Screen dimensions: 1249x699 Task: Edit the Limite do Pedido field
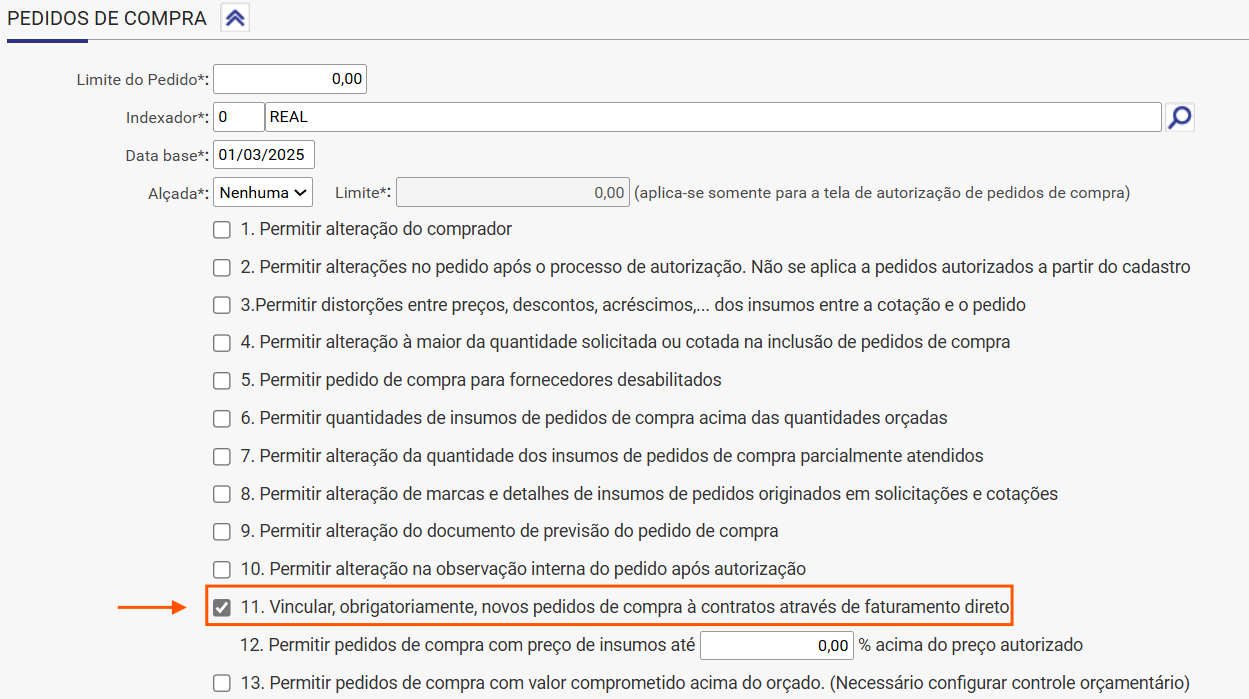click(290, 79)
